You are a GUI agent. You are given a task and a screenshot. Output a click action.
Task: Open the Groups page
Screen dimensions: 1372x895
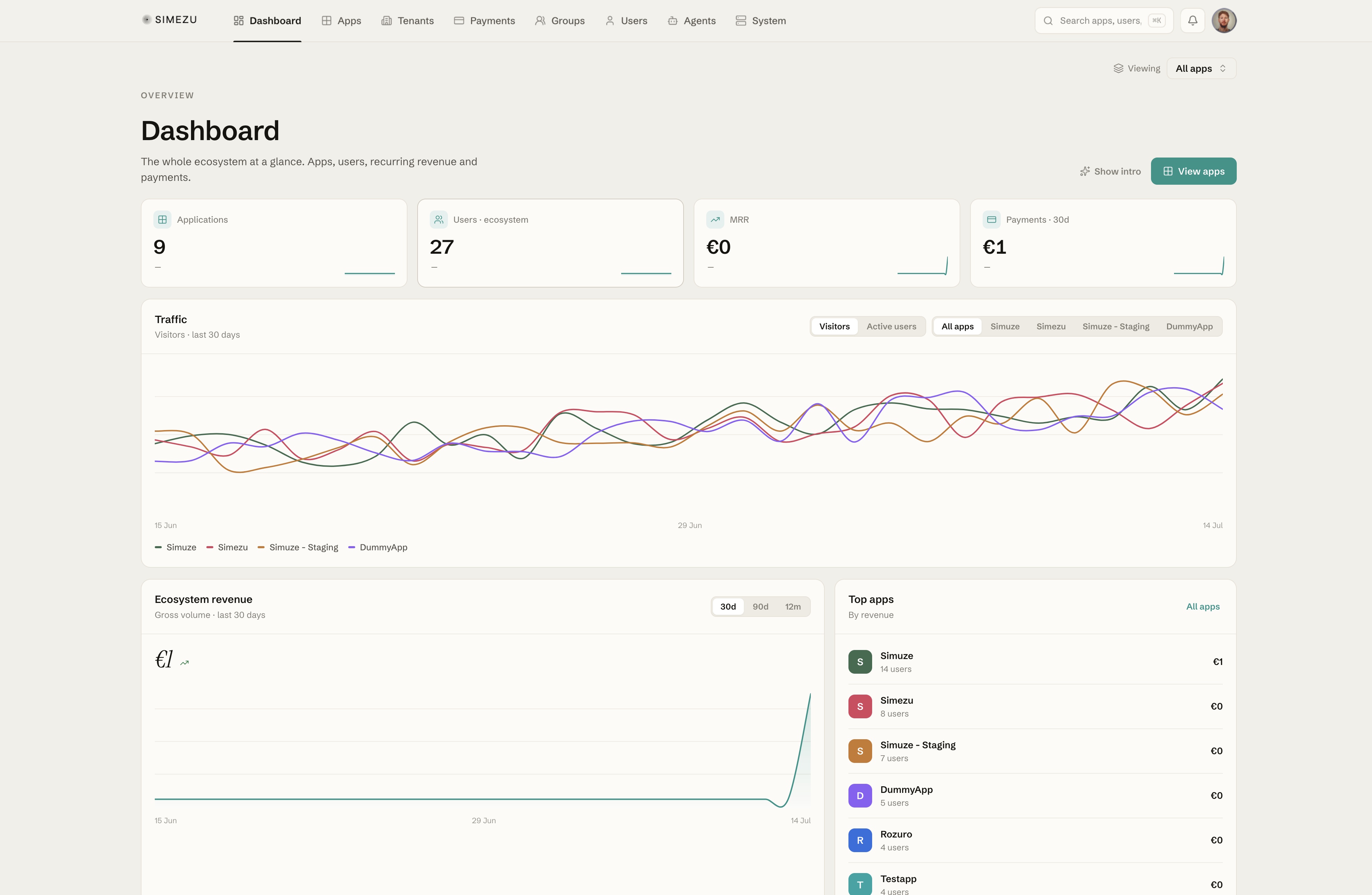click(x=560, y=21)
